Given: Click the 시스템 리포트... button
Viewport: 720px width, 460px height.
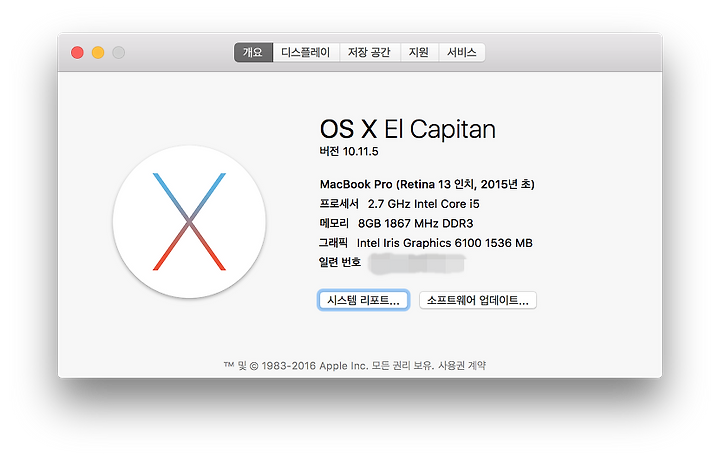Looking at the screenshot, I should (363, 300).
